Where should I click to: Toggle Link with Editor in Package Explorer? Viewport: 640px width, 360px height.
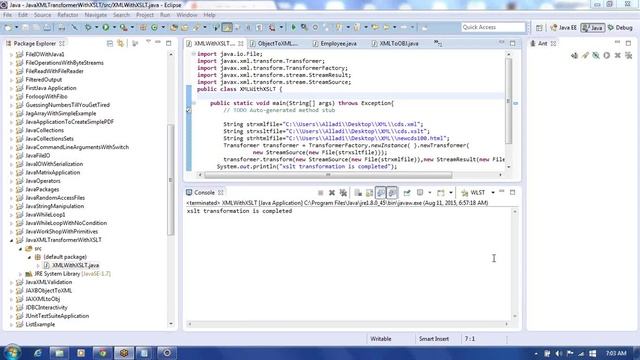pyautogui.click(x=121, y=43)
